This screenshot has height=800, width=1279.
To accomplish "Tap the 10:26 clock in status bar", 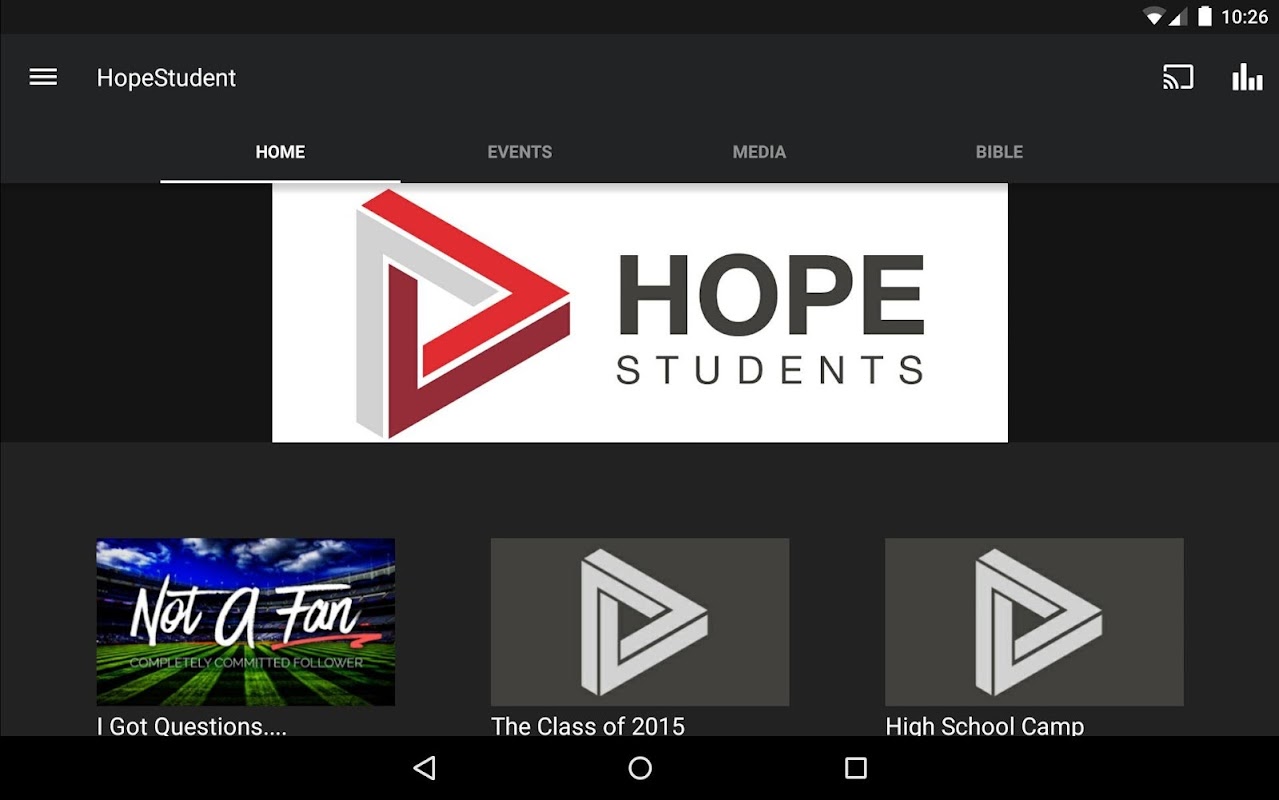I will click(1244, 17).
